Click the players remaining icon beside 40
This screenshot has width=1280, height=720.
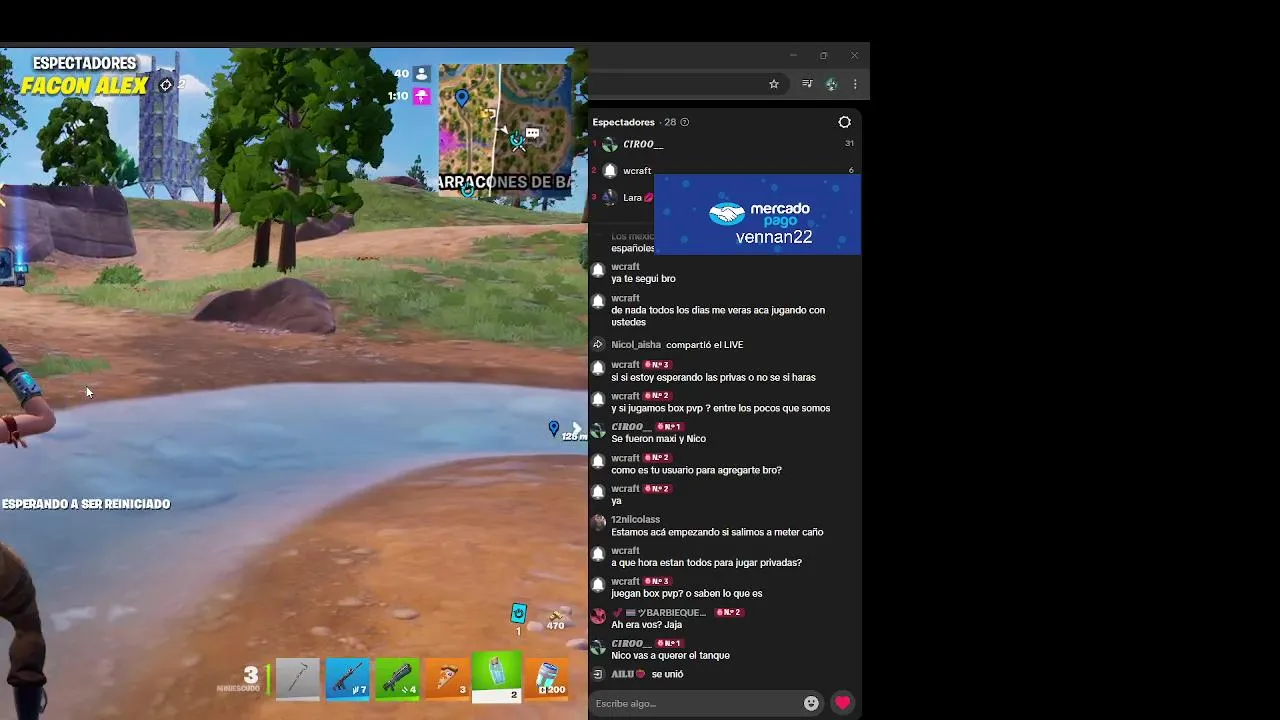(422, 74)
